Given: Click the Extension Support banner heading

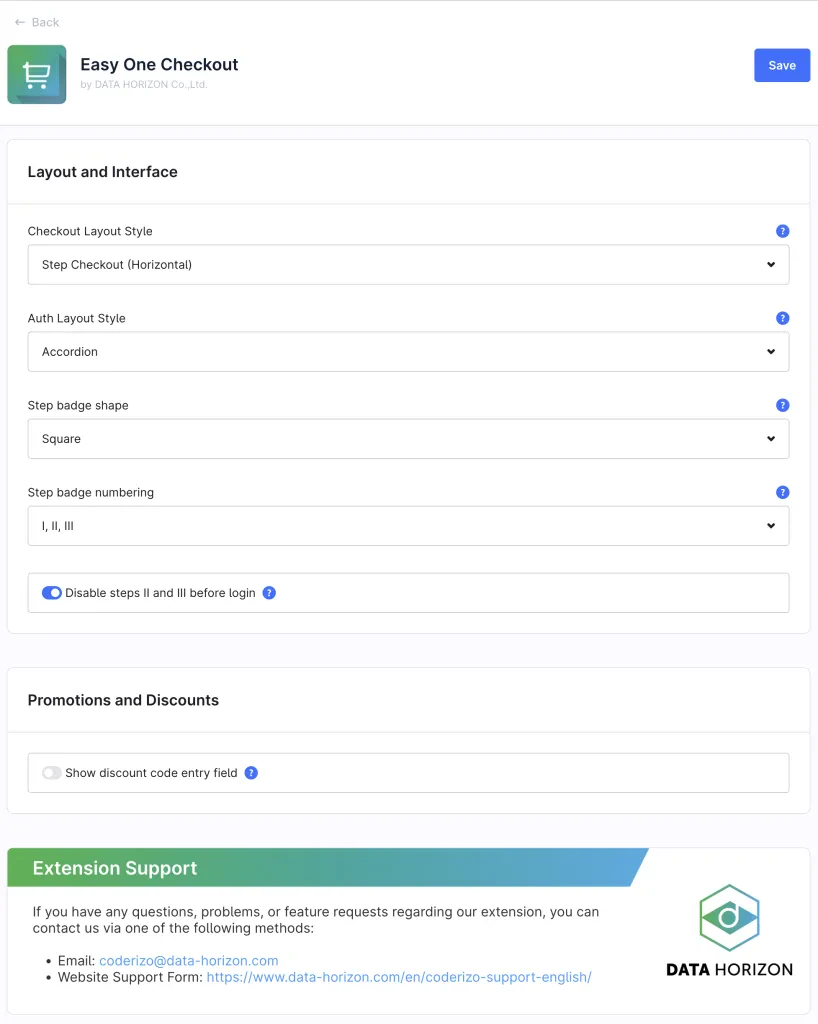Looking at the screenshot, I should coord(115,868).
